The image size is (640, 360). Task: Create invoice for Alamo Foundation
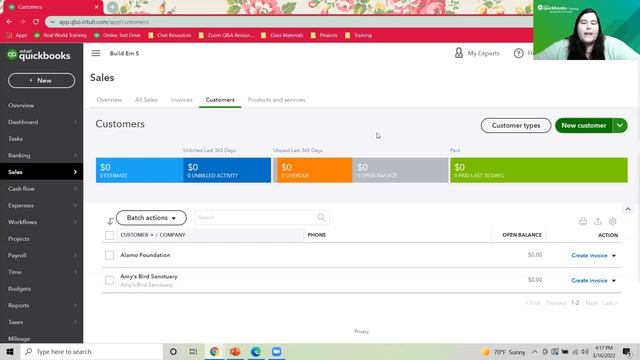(589, 256)
